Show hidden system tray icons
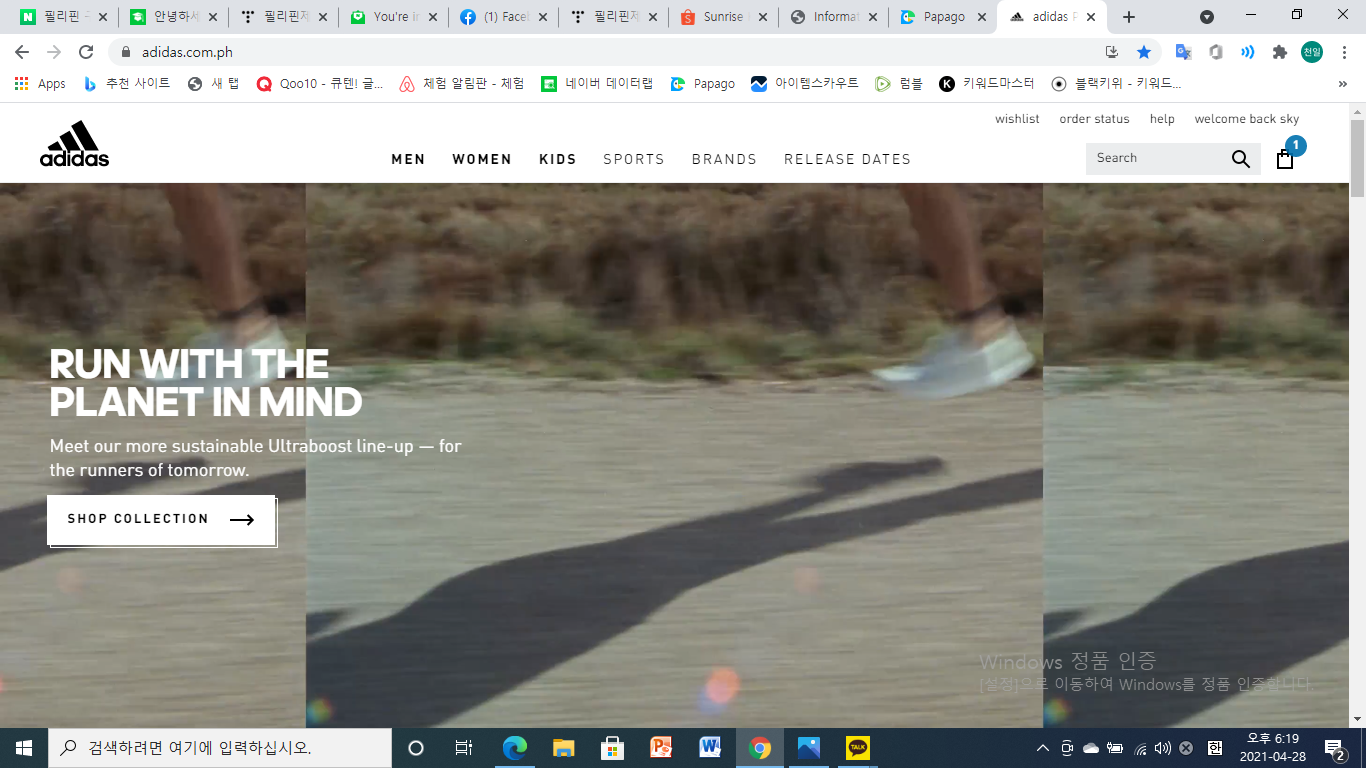Image resolution: width=1366 pixels, height=768 pixels. (1043, 748)
